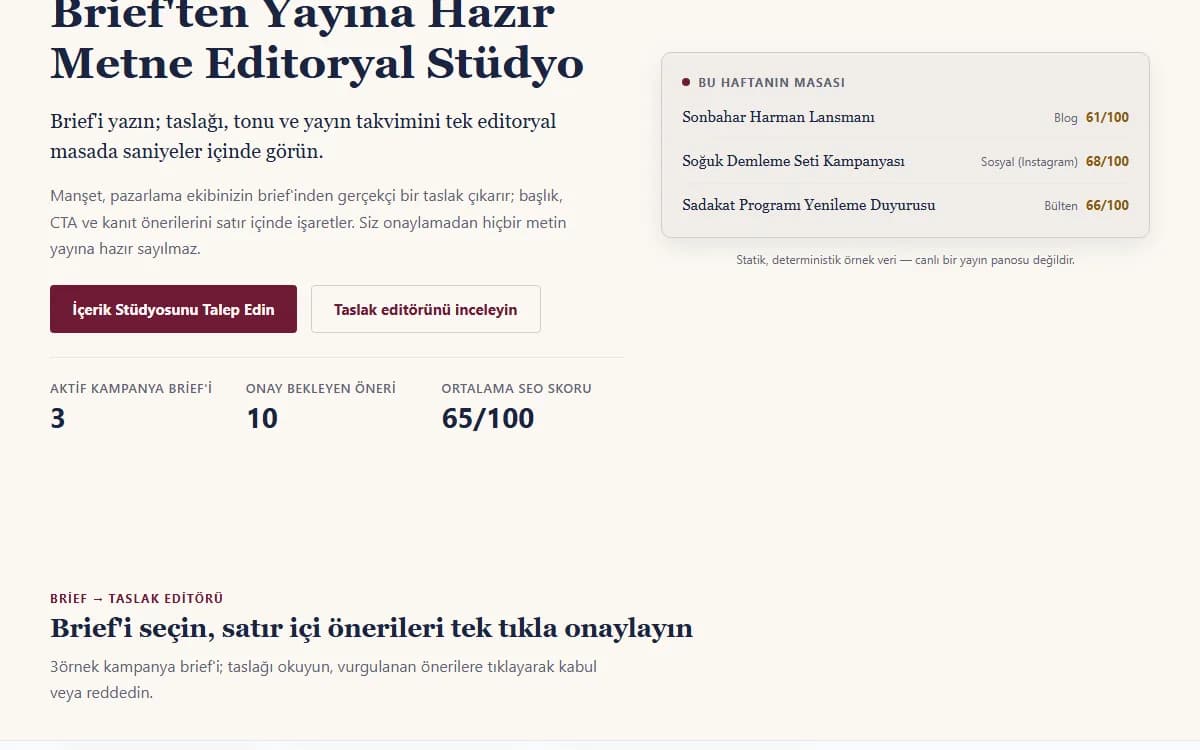Click the ONAY BEKLEYEN ÖNERİ stat label
1200x750 pixels.
pos(321,388)
